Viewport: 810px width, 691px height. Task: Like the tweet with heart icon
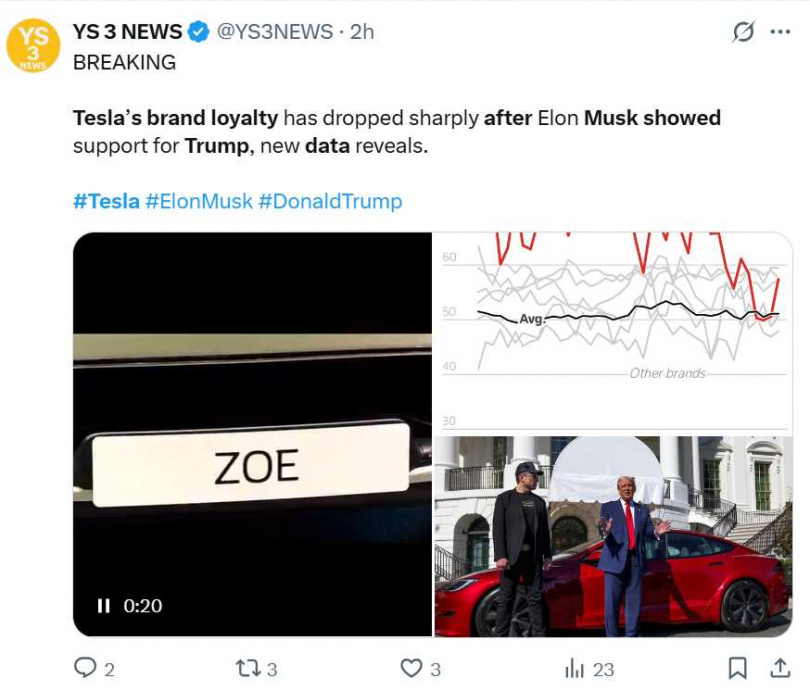click(412, 668)
